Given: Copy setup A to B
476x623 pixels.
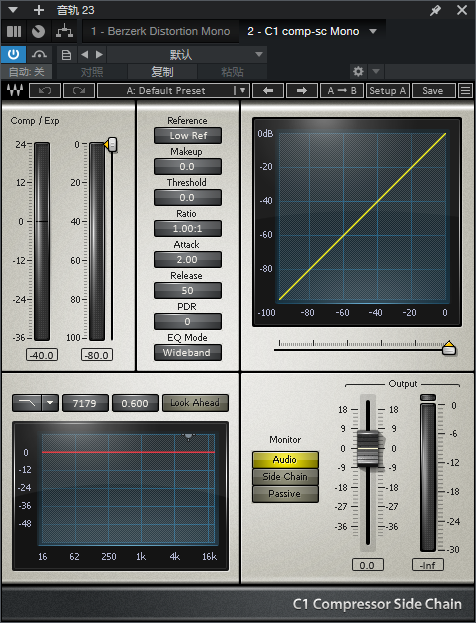Looking at the screenshot, I should coord(342,91).
